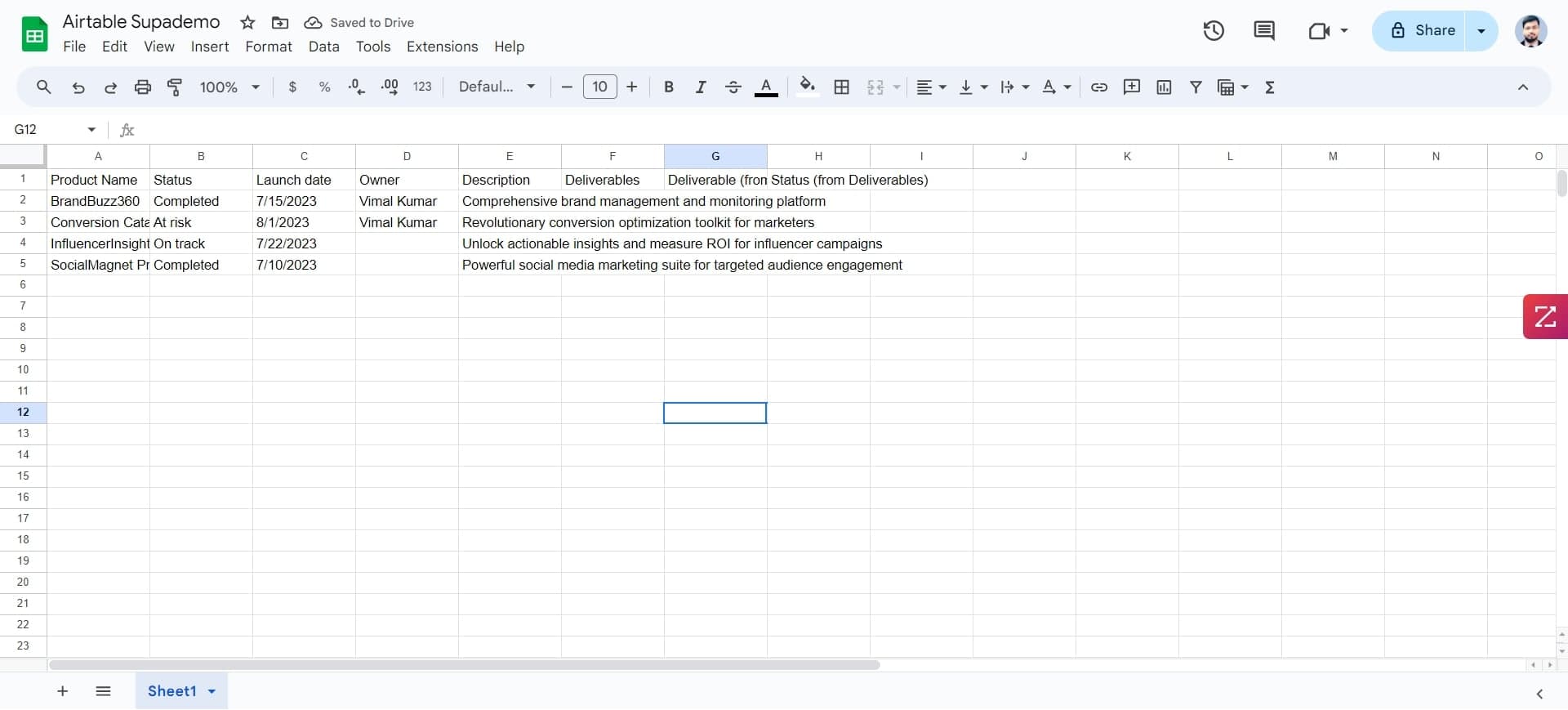The width and height of the screenshot is (1568, 710).
Task: Expand merge cells options arrow
Action: coord(897,87)
